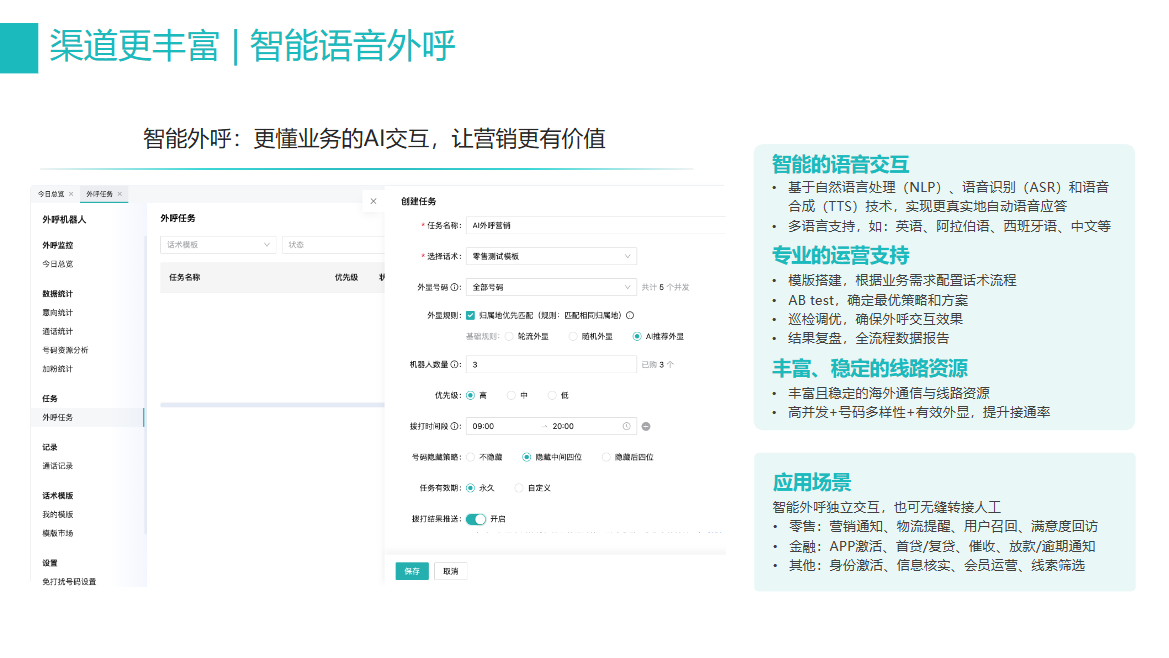
Task: Click the info icon beside 拨打时间段
Action: [455, 426]
